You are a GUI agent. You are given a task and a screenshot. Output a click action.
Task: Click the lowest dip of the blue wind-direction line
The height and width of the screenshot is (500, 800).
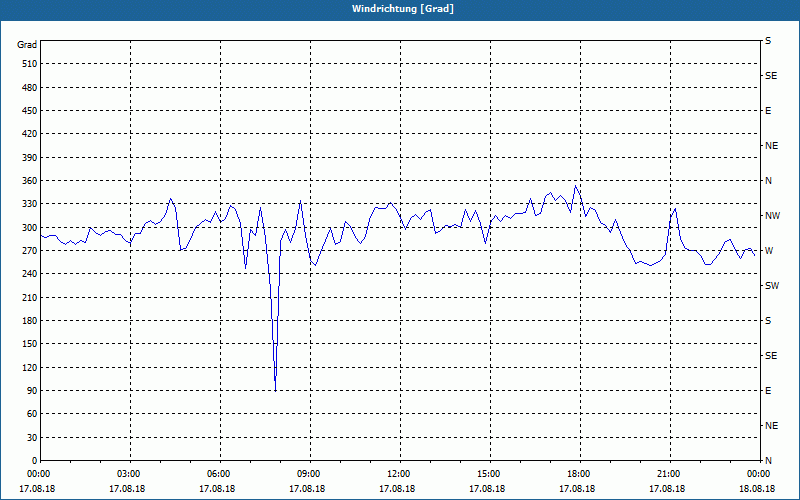pyautogui.click(x=276, y=390)
